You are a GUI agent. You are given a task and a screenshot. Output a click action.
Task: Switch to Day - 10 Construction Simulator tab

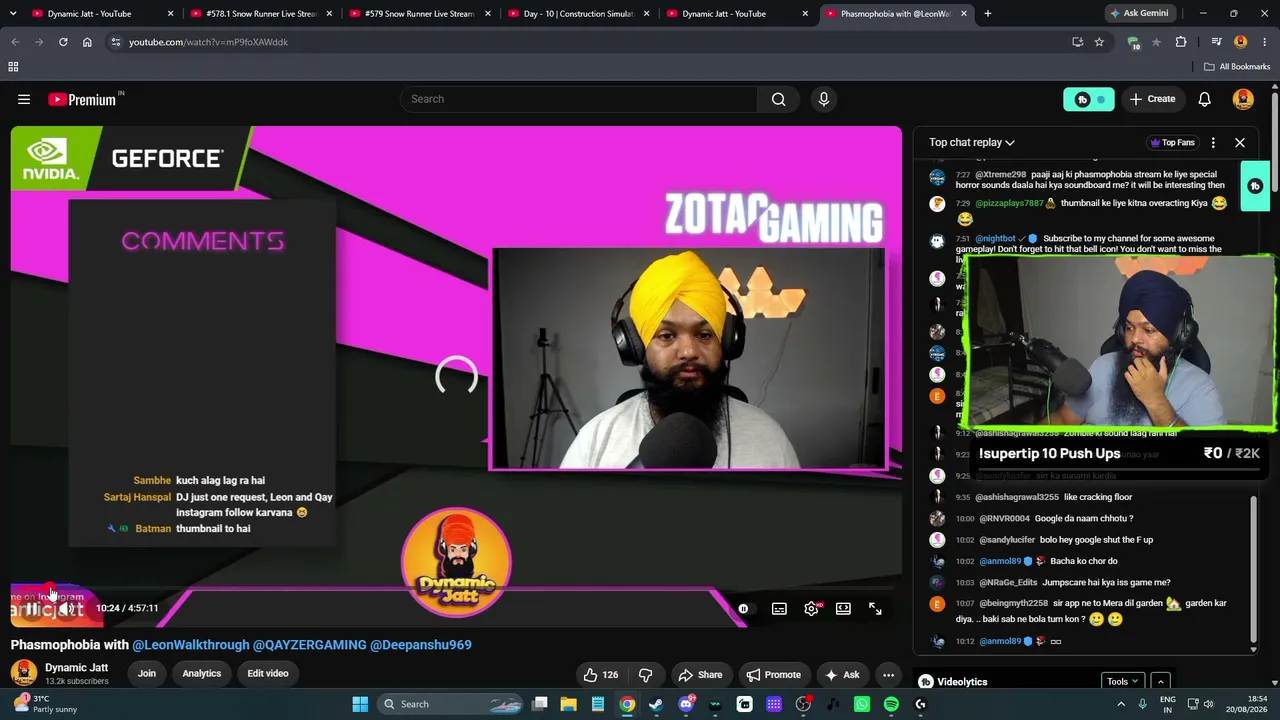(x=578, y=14)
